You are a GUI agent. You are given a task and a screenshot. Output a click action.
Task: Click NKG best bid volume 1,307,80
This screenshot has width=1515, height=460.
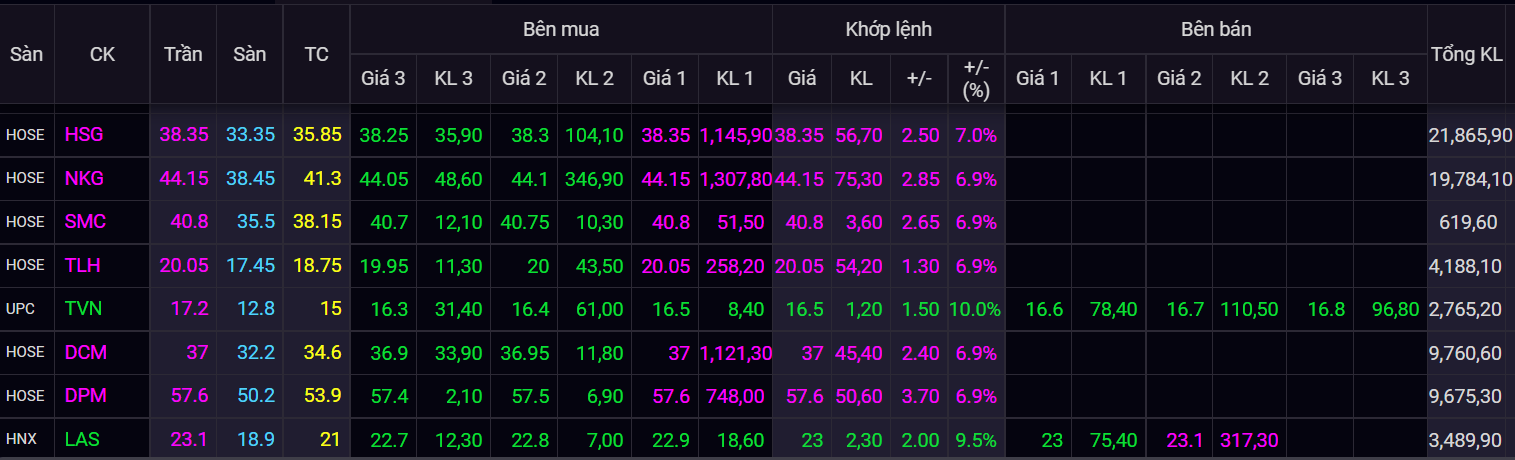click(x=736, y=178)
